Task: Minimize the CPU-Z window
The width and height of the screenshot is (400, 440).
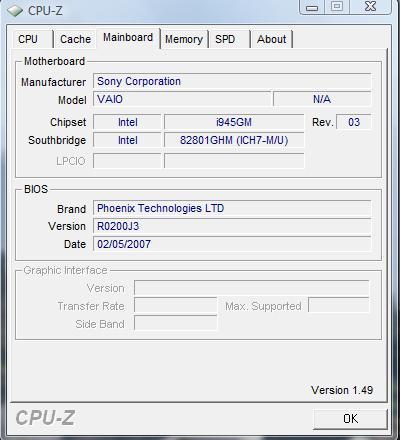Action: point(312,7)
